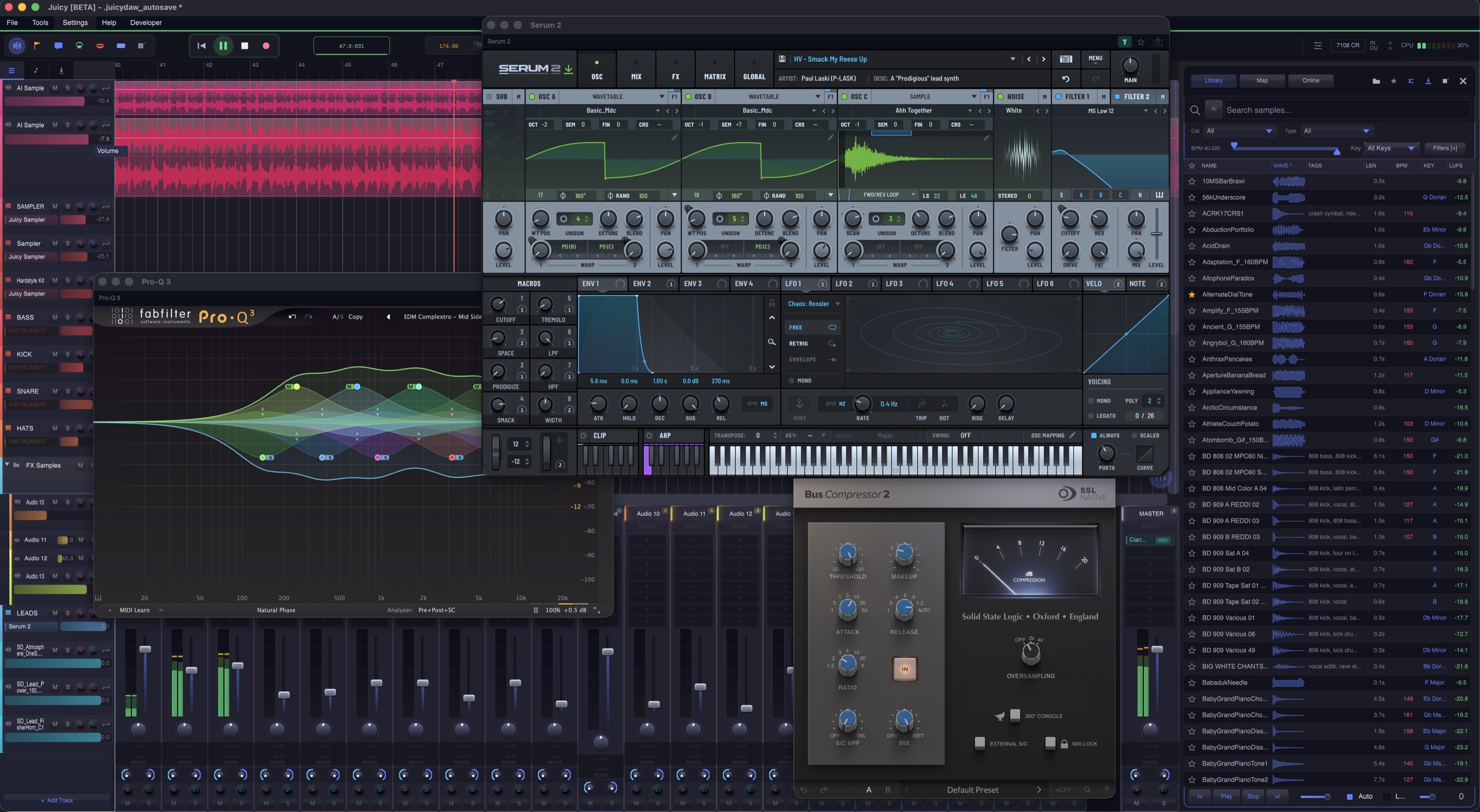Viewport: 1480px width, 812px height.
Task: Click the Serum LFO host anchor icon
Action: (x=799, y=403)
